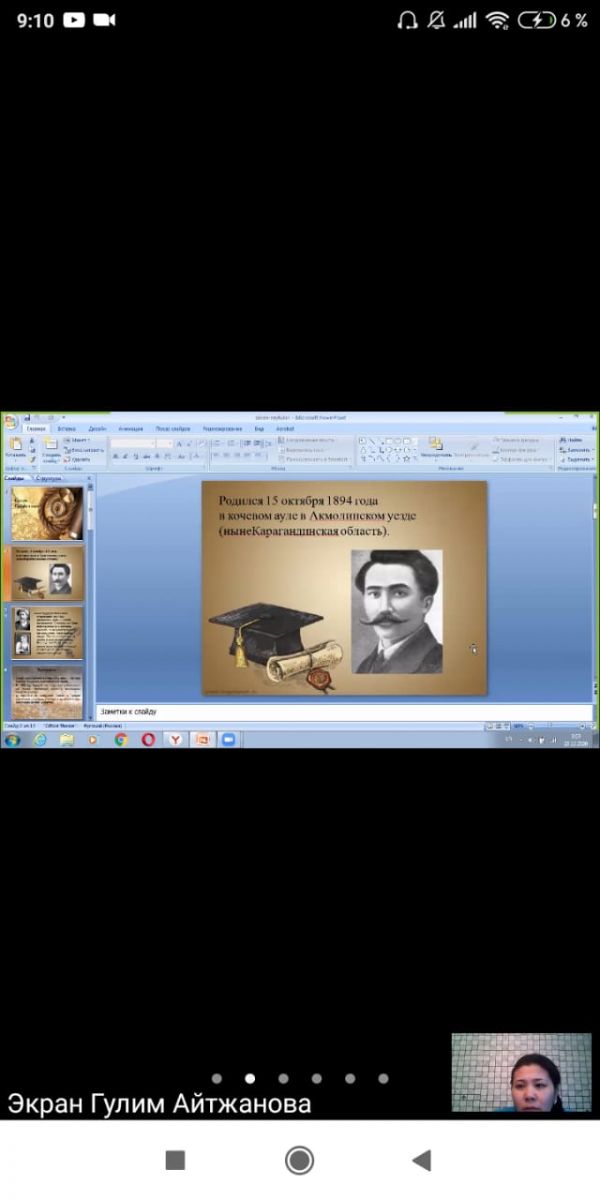The width and height of the screenshot is (600, 1200).
Task: Switch to the Вставка (Insert) ribbon tab
Action: coord(66,428)
